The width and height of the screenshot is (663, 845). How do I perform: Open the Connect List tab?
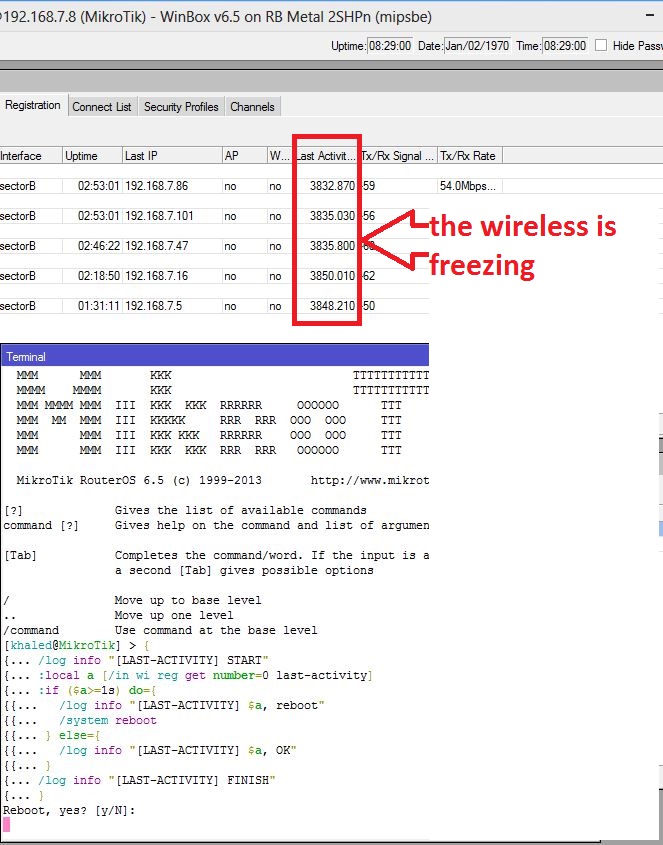102,107
